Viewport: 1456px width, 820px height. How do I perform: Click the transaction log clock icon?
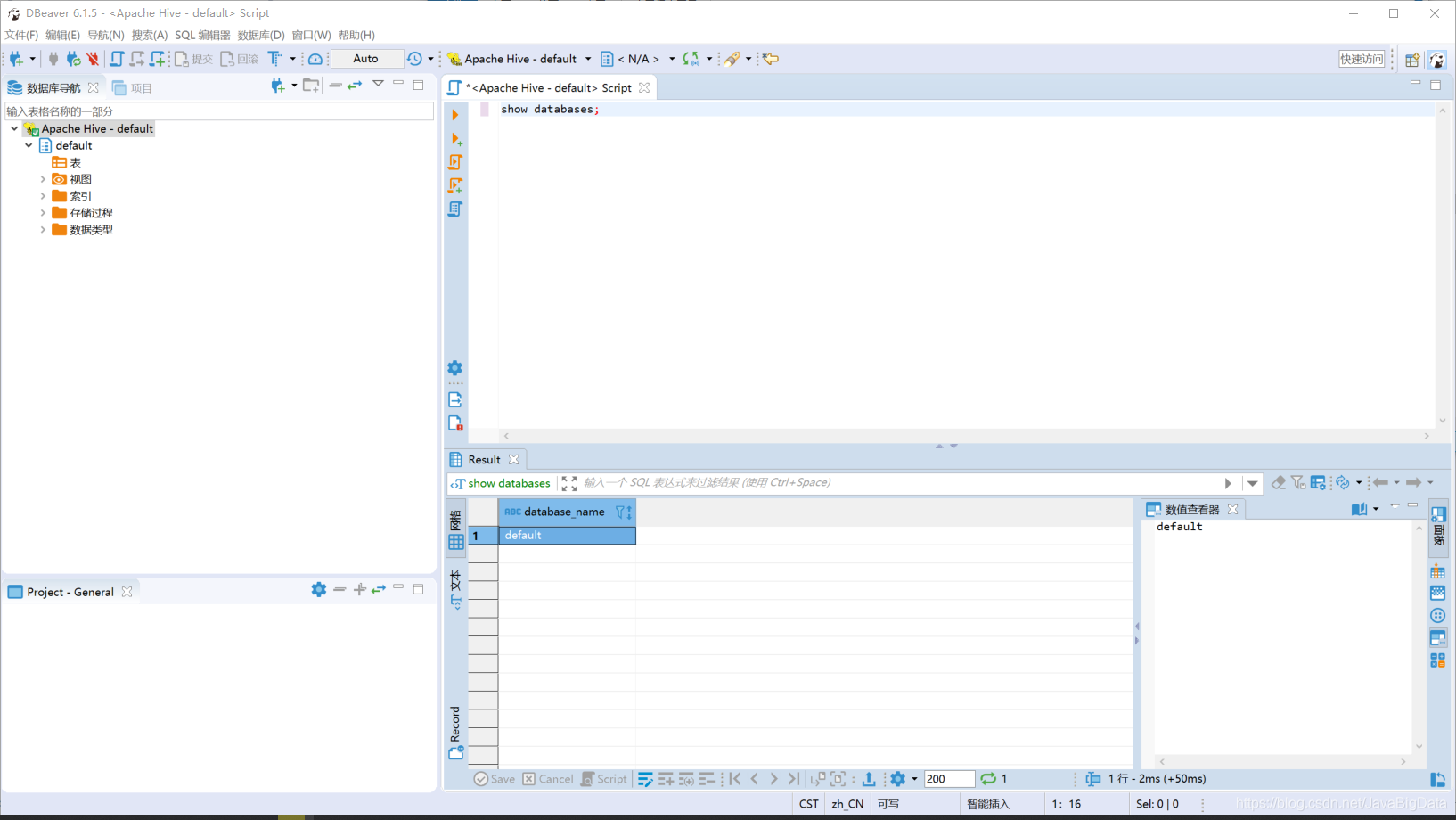tap(415, 59)
